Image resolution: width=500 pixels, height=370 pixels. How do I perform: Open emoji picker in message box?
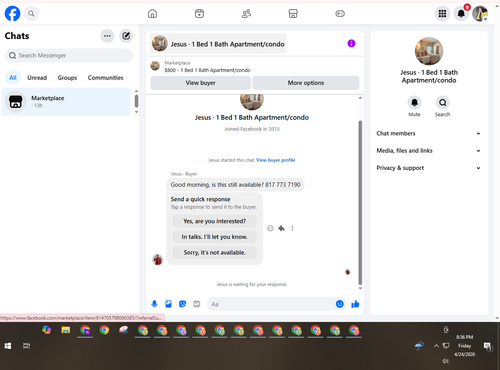pos(339,304)
